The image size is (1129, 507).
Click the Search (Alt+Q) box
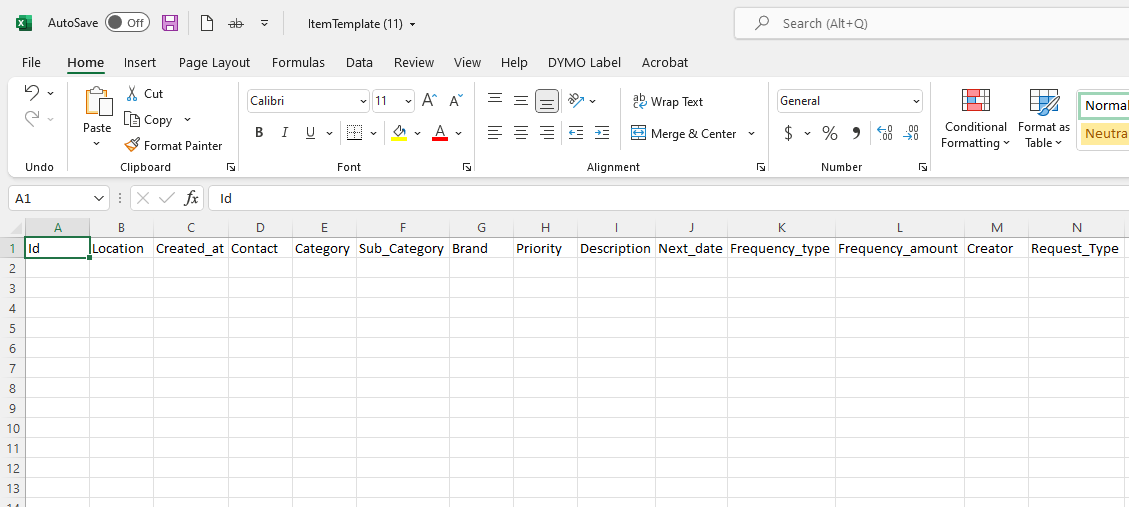[x=932, y=23]
